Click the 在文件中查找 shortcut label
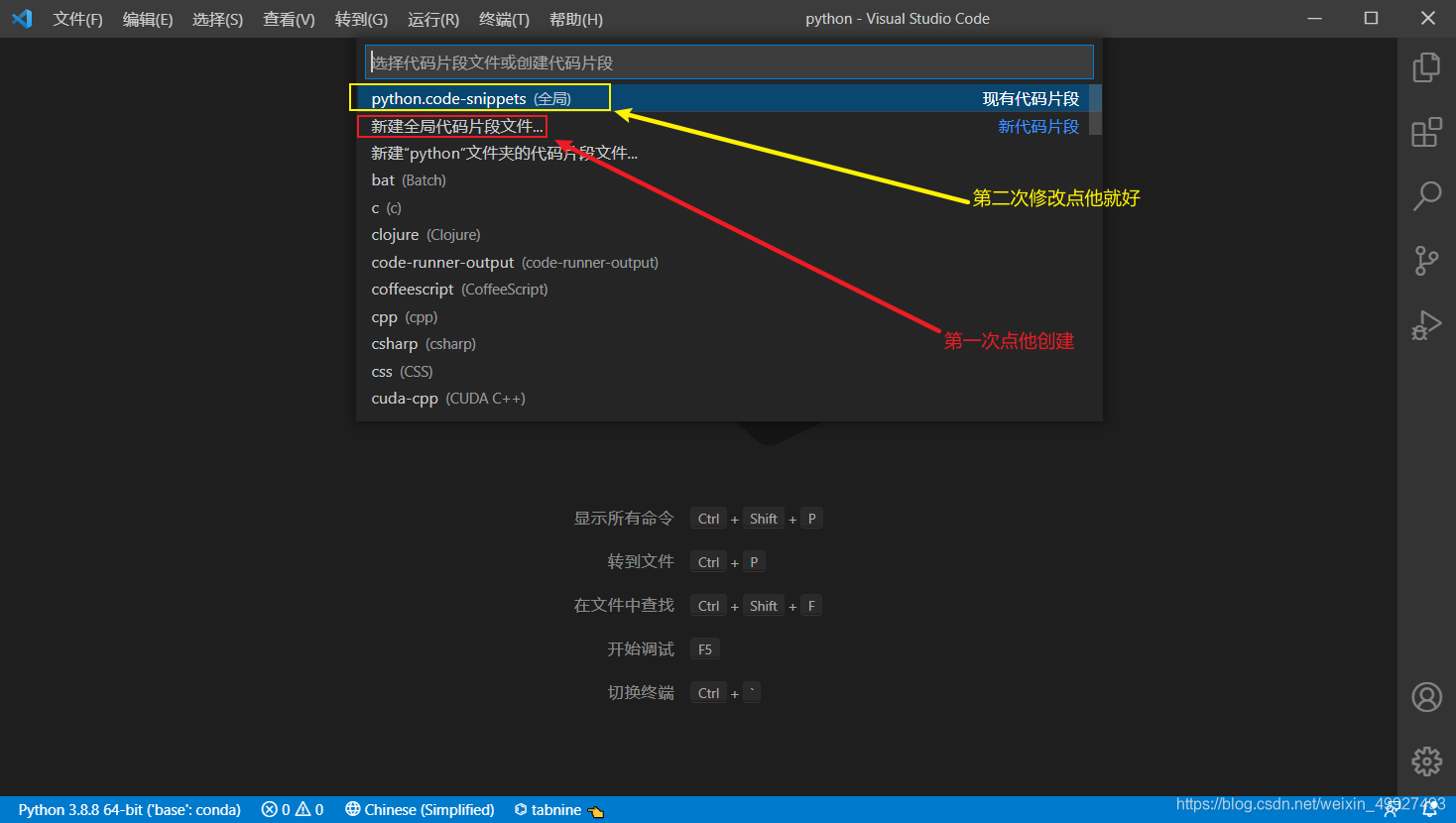 click(624, 606)
